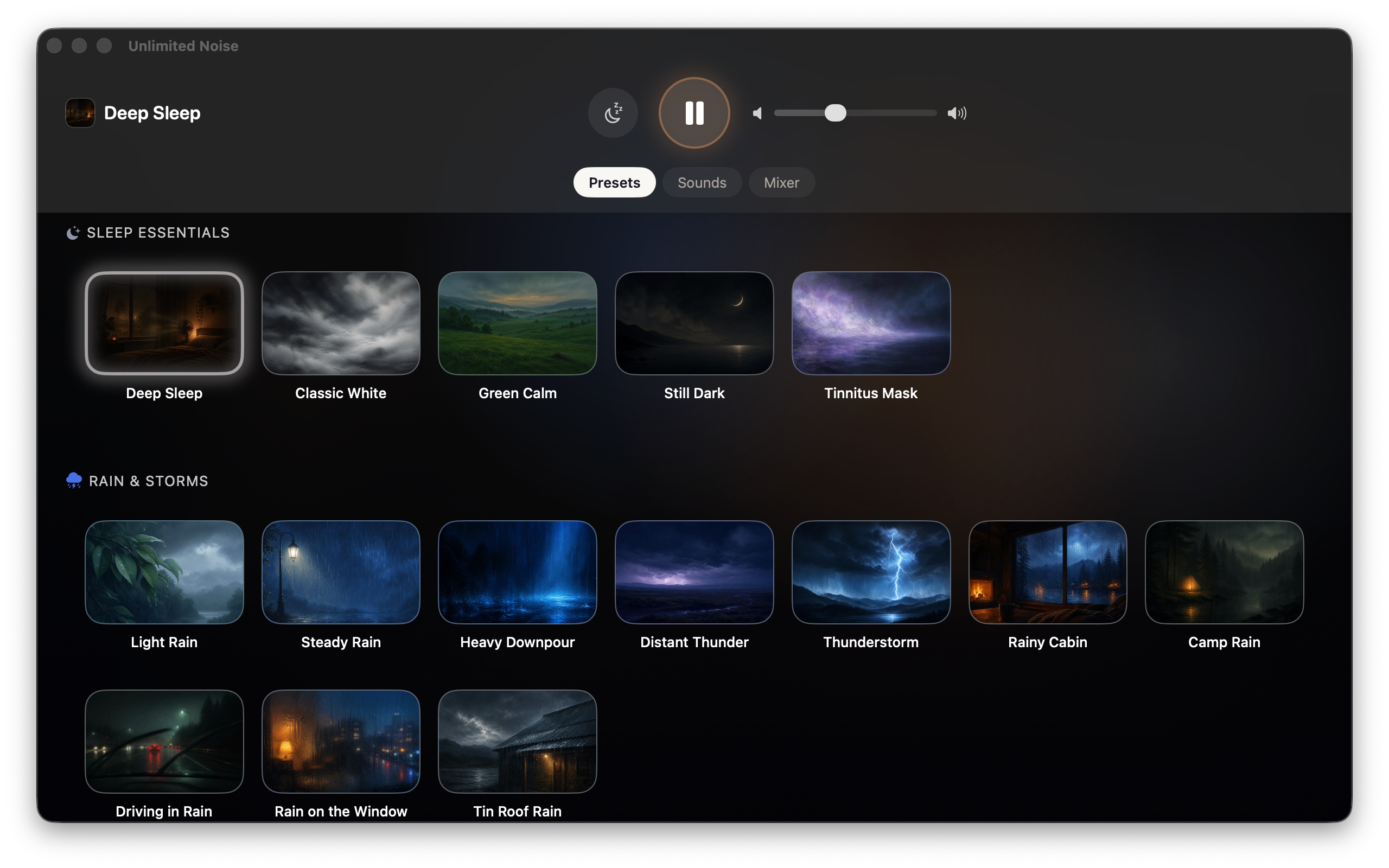Click the high volume speaker icon
Viewport: 1389px width, 868px height.
coord(957,113)
